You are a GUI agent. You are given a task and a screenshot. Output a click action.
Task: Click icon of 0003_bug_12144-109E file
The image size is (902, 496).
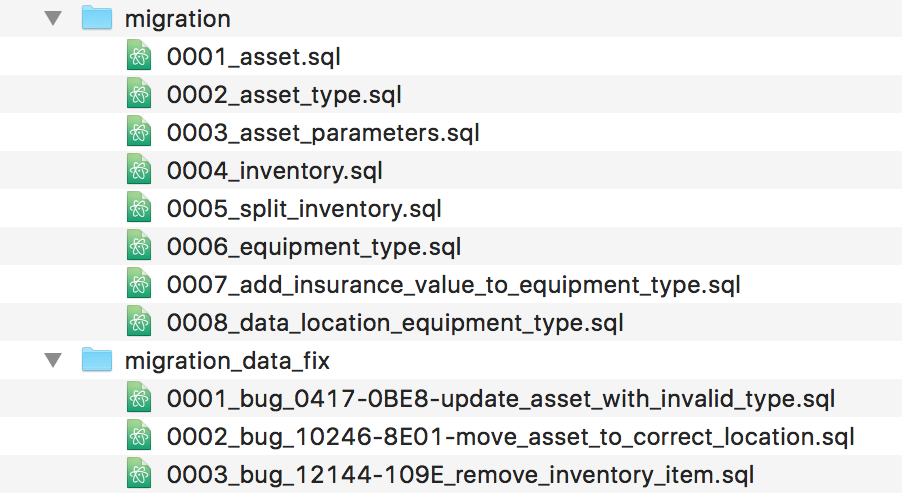(x=139, y=475)
